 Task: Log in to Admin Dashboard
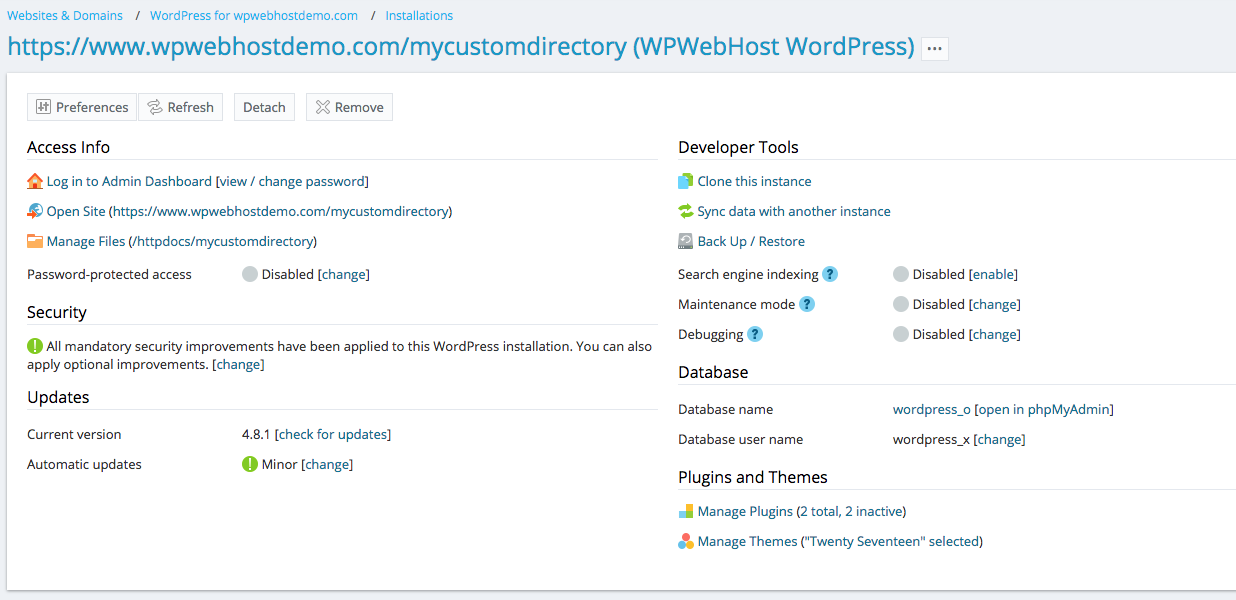click(x=129, y=181)
